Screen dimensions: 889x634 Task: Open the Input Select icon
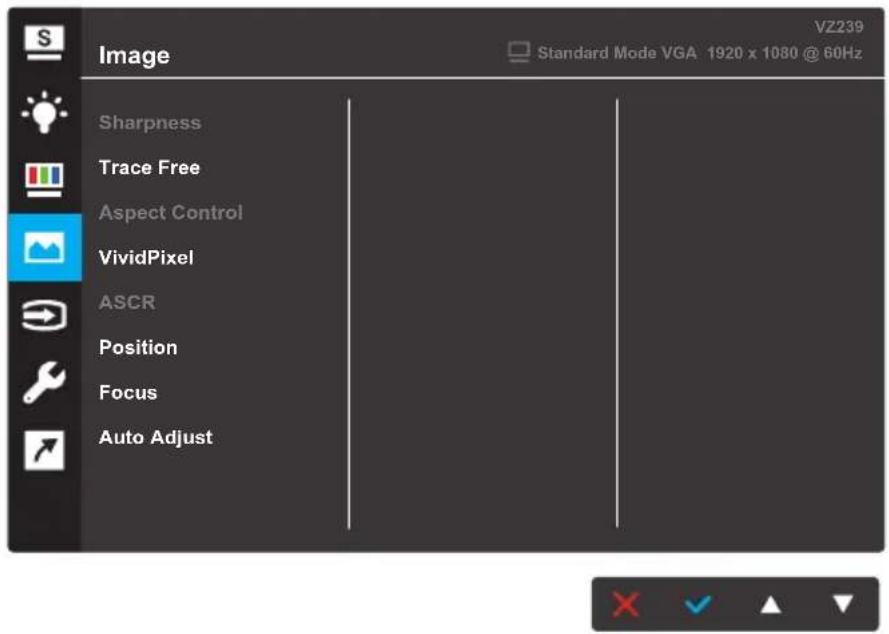click(44, 315)
